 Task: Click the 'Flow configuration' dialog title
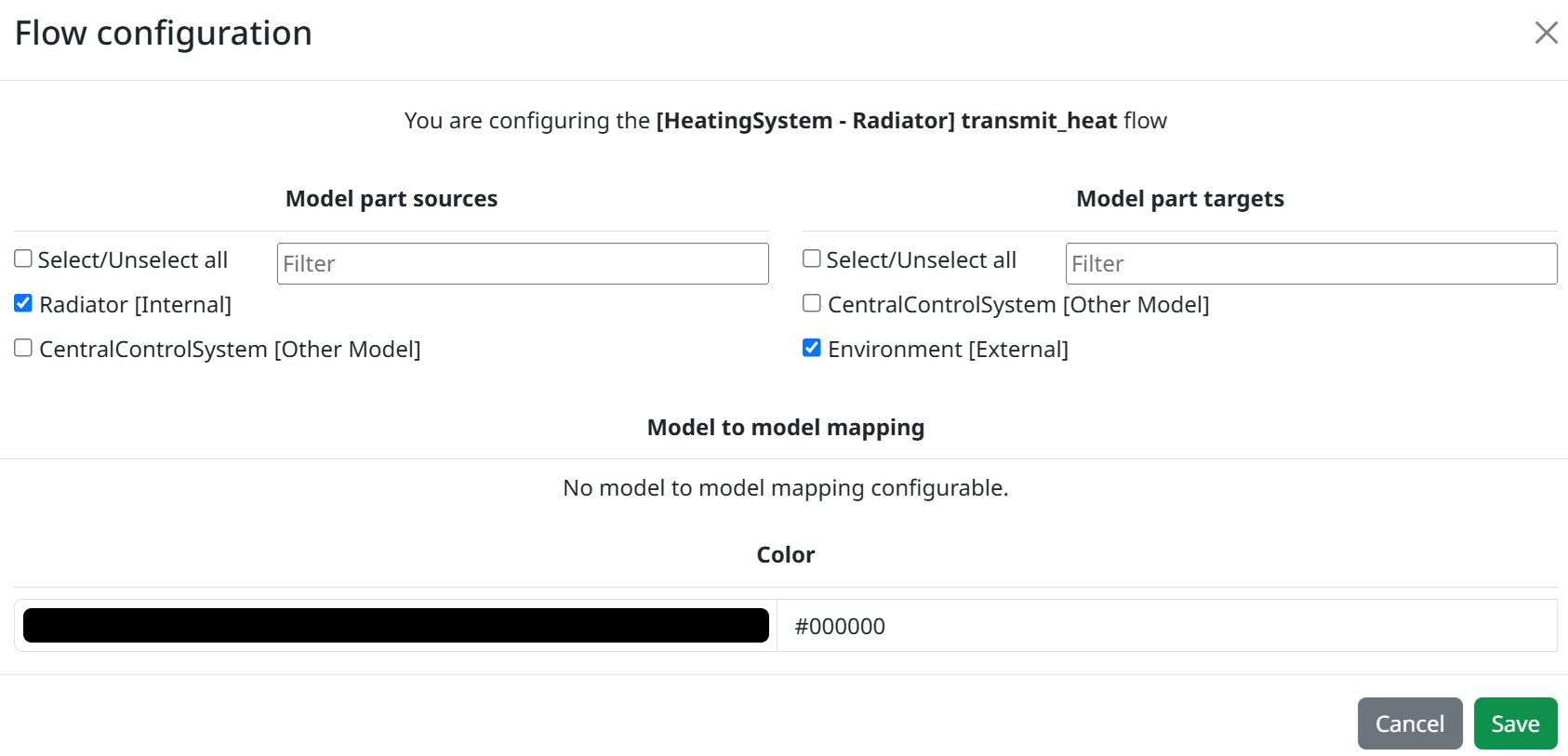(x=164, y=33)
